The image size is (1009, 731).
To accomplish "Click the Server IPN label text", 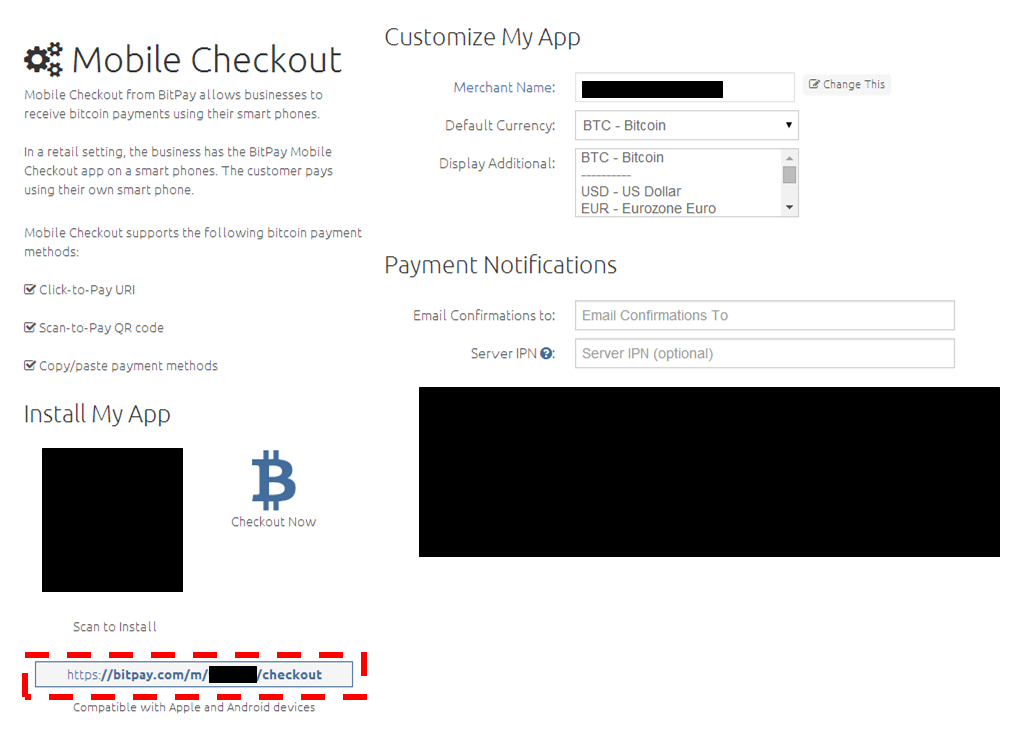I will pyautogui.click(x=503, y=353).
